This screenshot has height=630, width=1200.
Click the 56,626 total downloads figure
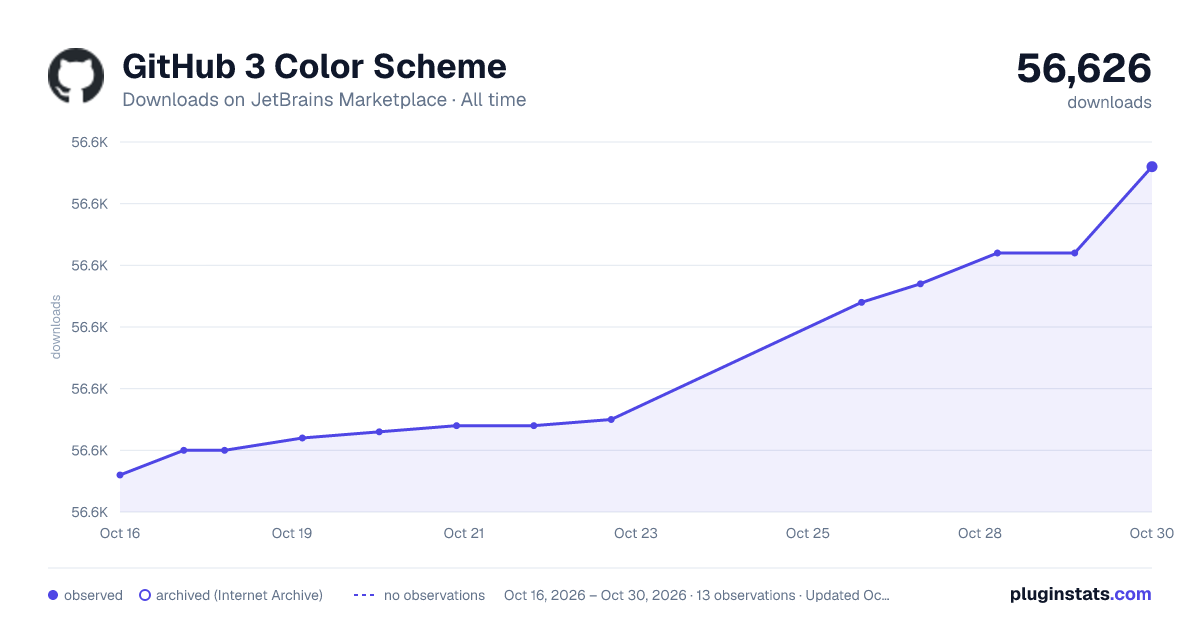(1084, 68)
